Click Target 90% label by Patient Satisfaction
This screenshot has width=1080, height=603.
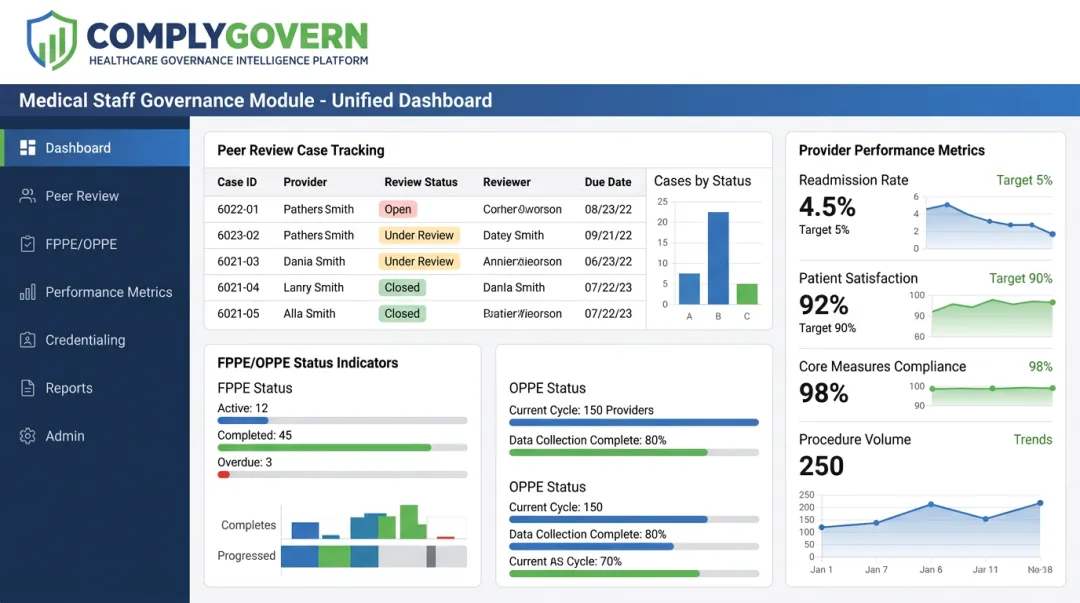tap(1021, 278)
